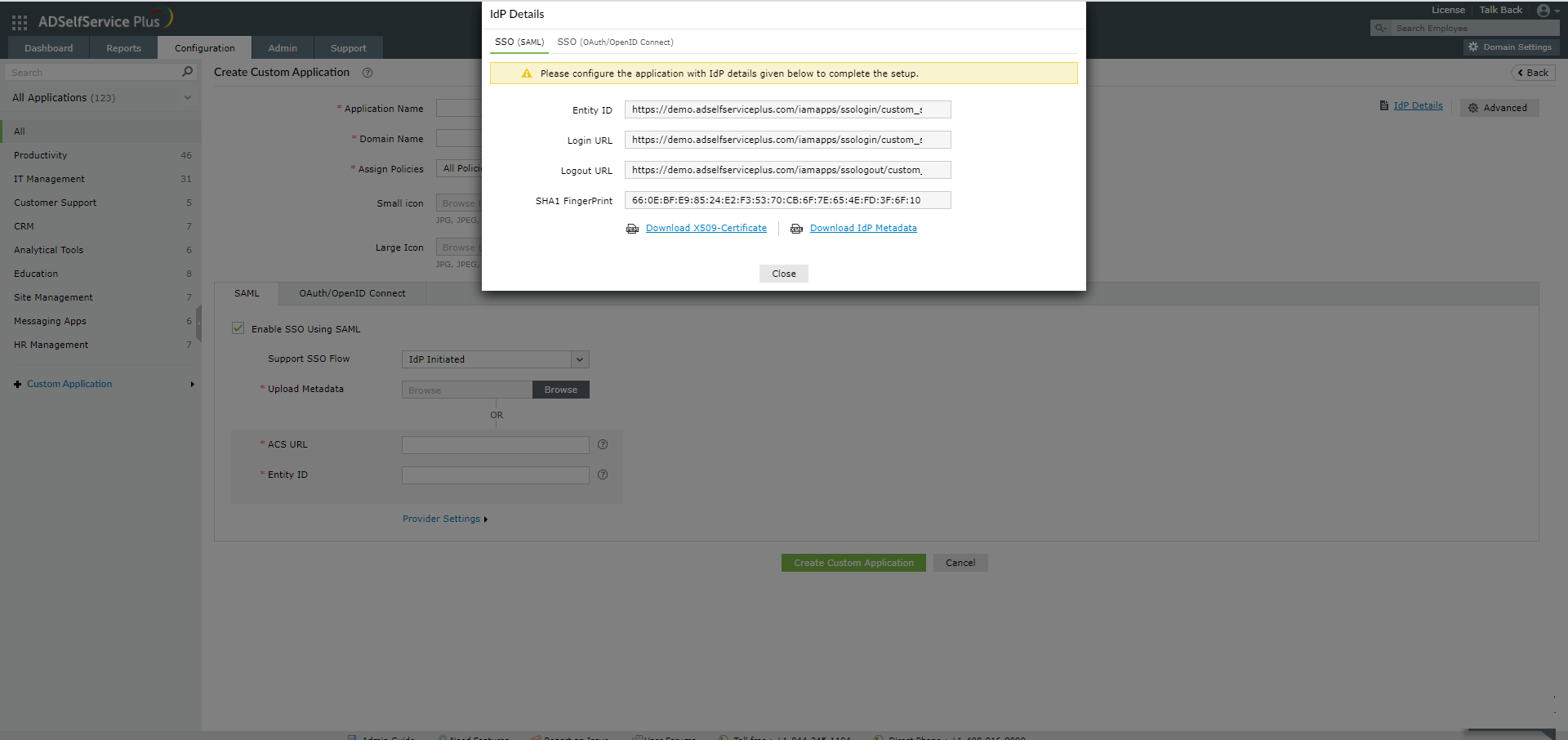Open the apps grid launcher icon
This screenshot has height=740, width=1568.
20,23
